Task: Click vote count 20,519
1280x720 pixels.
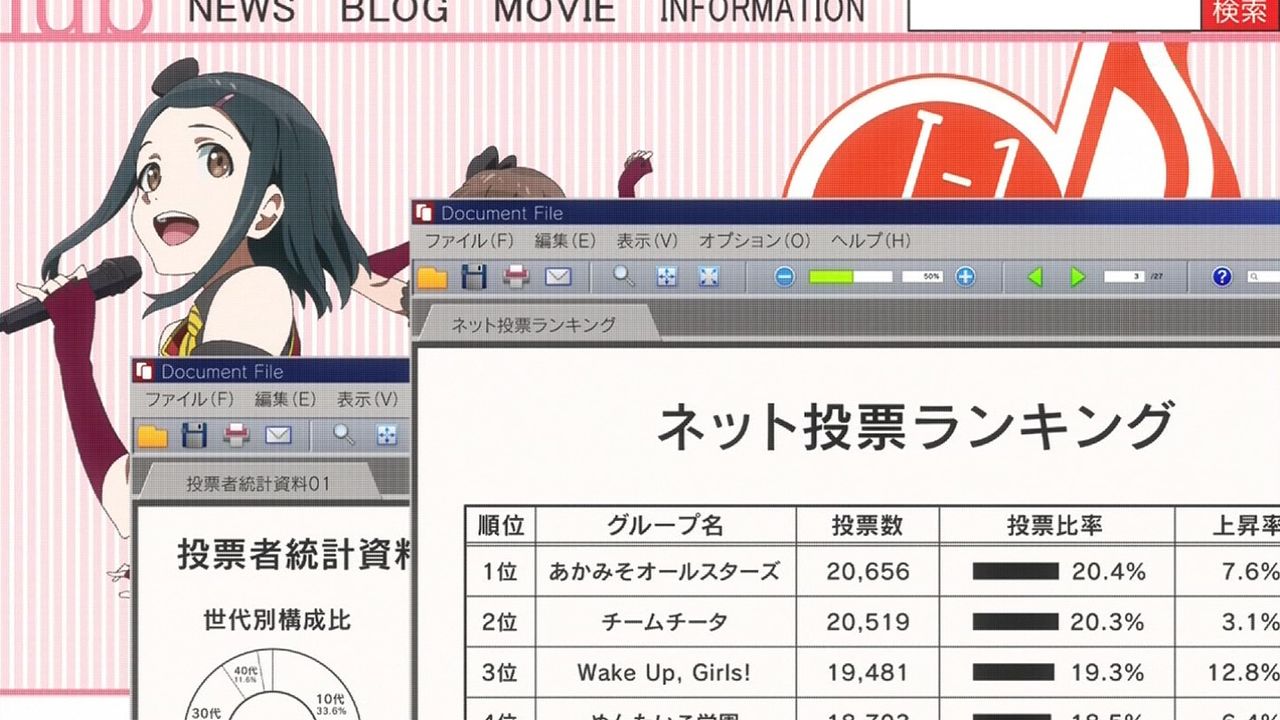Action: click(868, 622)
